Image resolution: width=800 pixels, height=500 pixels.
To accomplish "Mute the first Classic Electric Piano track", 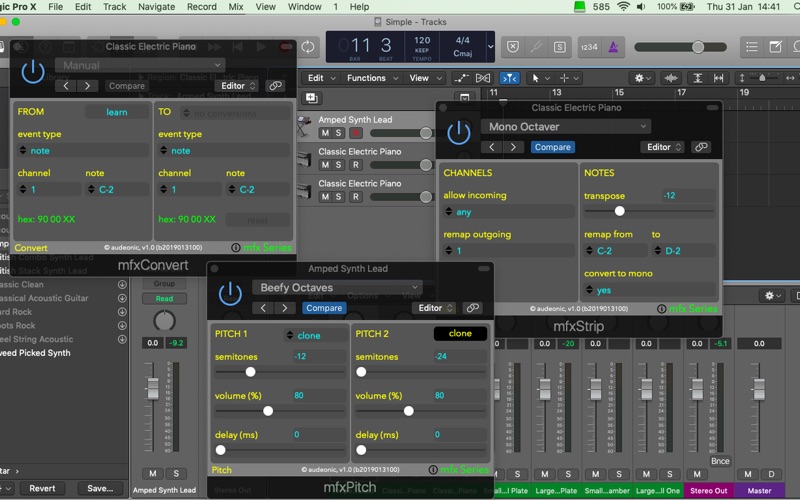I will [325, 165].
